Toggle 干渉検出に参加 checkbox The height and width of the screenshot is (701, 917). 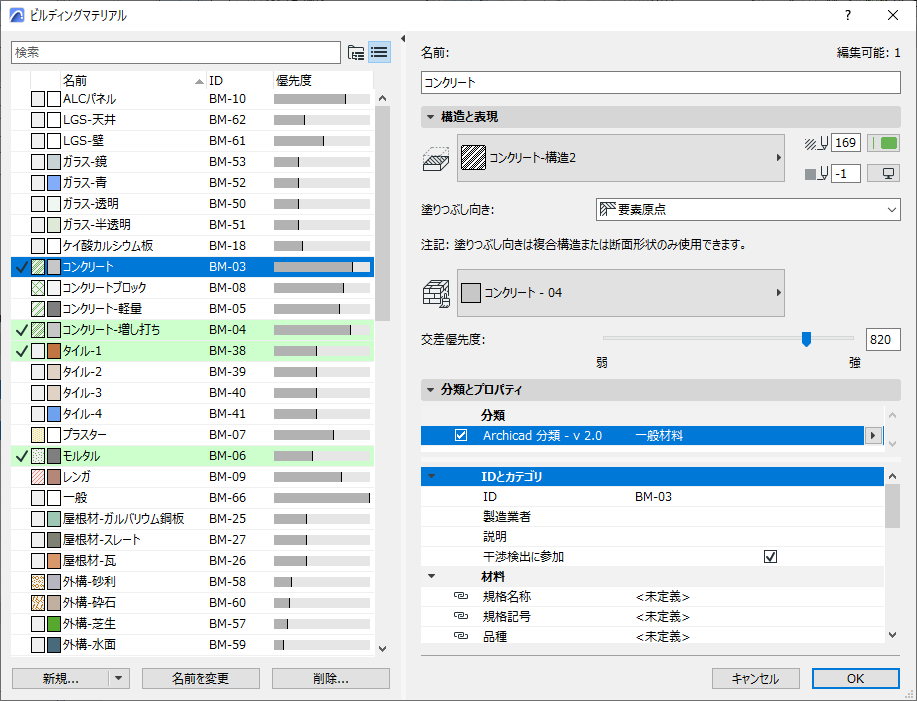point(770,557)
